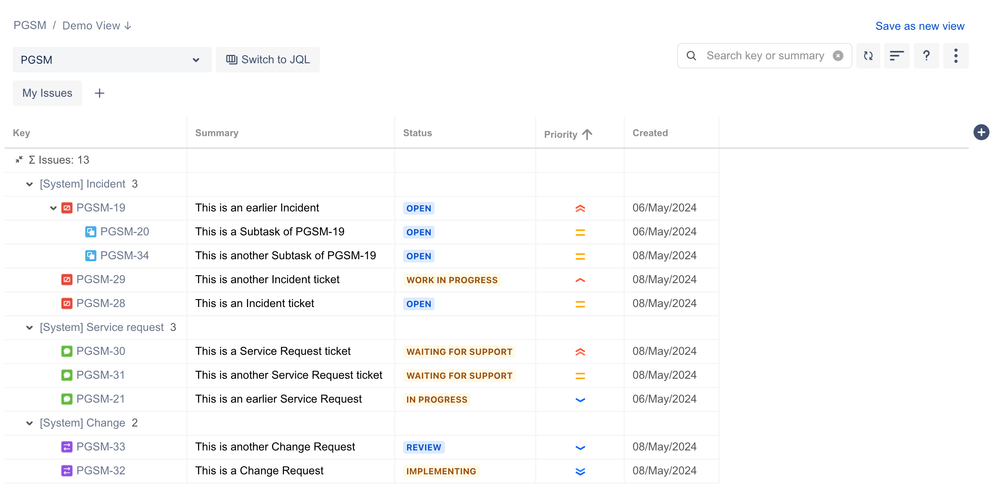Image resolution: width=999 pixels, height=493 pixels.
Task: Click the subtask icon of PGSM-34
Action: tap(90, 255)
